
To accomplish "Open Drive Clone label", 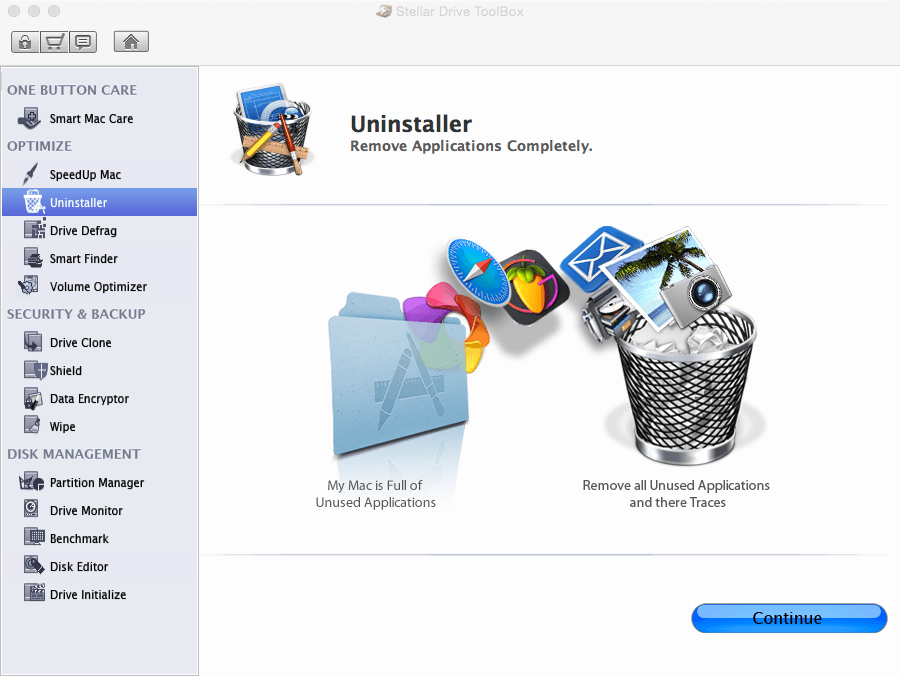I will click(x=80, y=343).
